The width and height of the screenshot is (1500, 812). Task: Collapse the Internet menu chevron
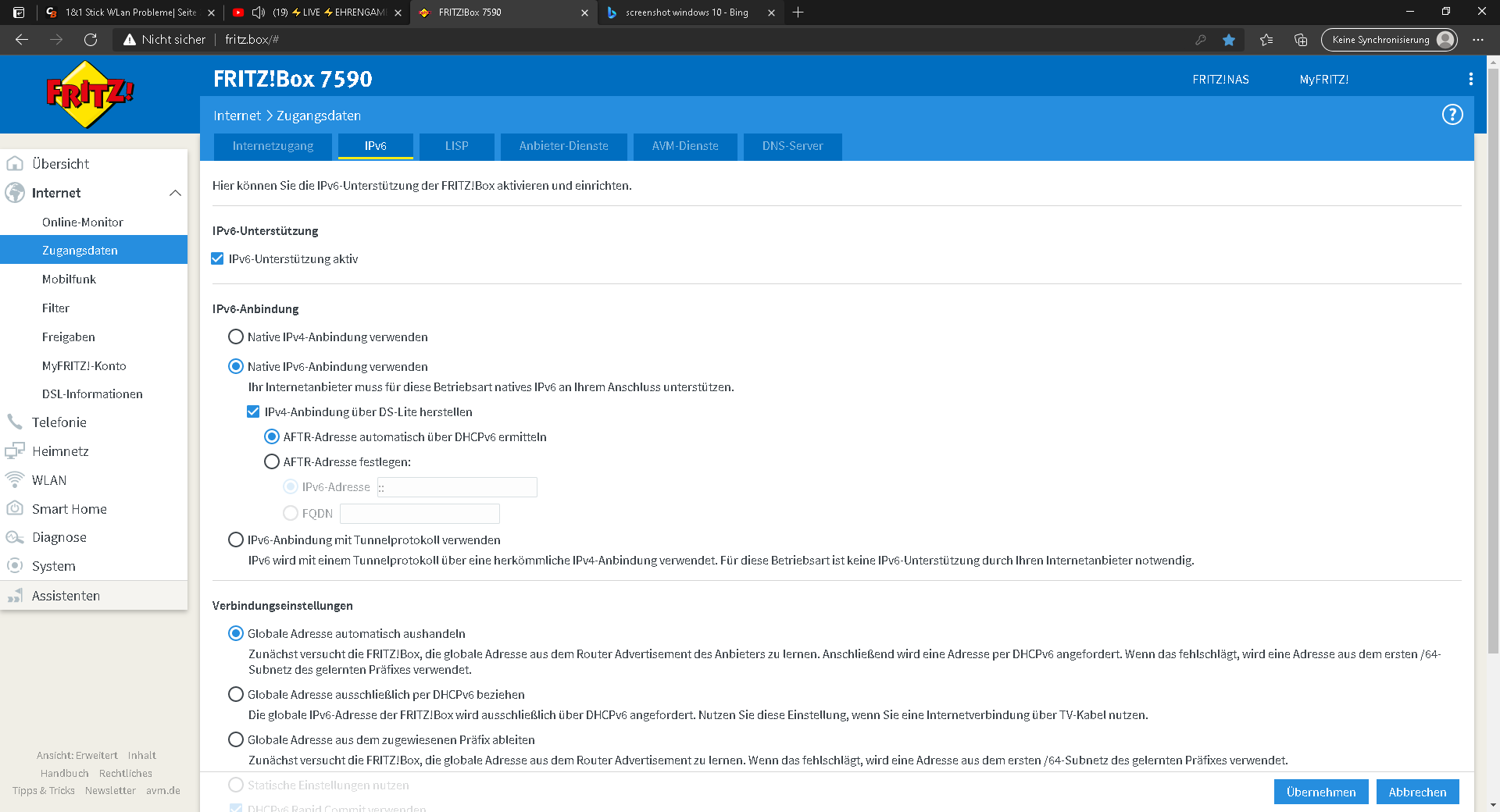[175, 193]
